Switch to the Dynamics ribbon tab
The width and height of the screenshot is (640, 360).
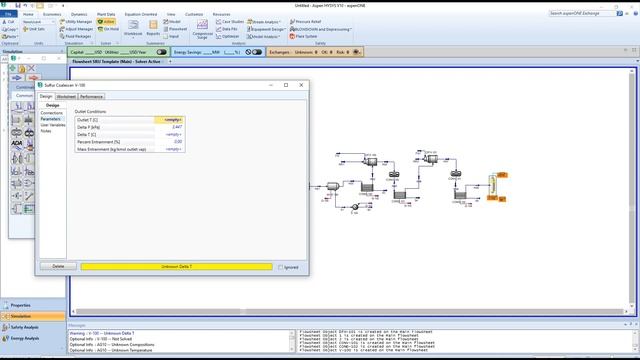[79, 14]
